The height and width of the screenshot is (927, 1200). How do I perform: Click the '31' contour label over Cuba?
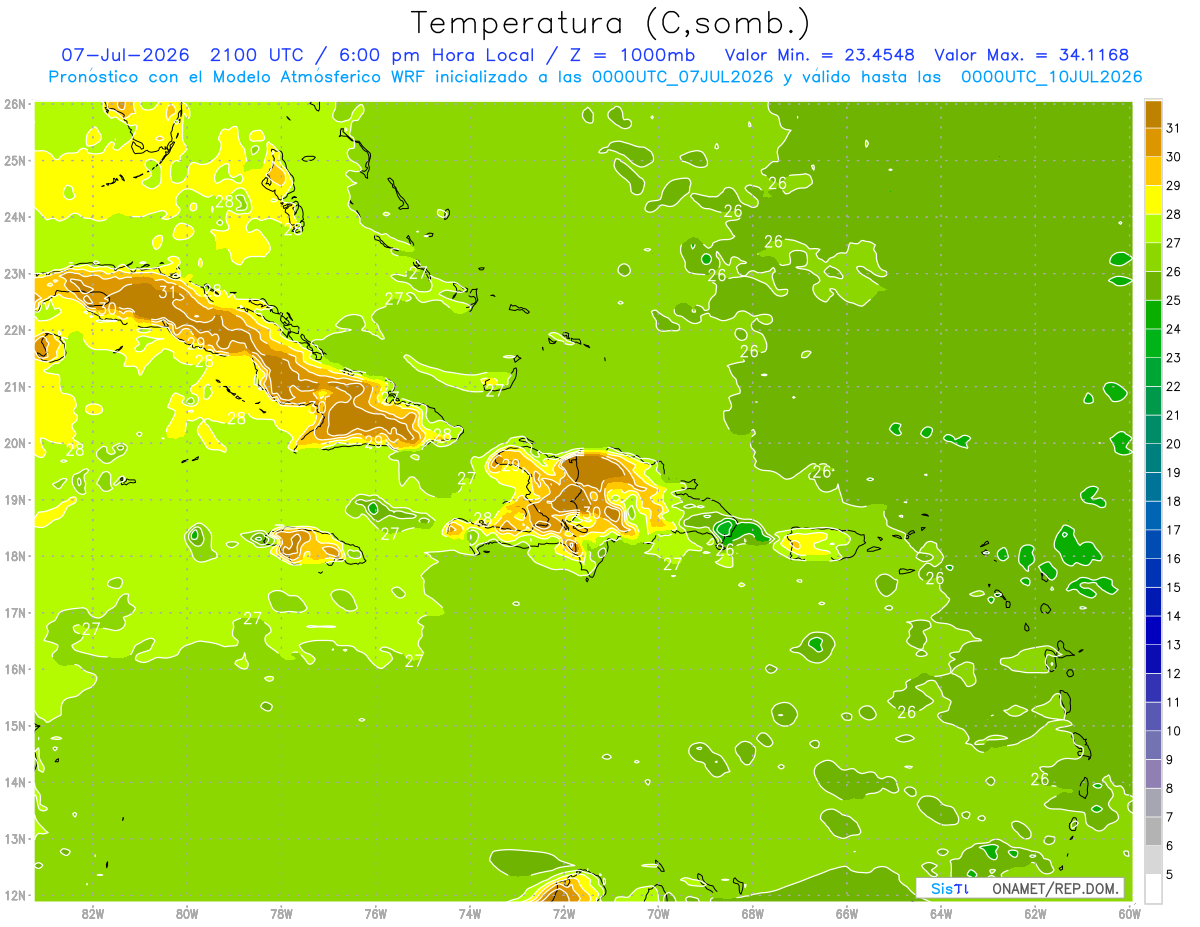point(167,292)
